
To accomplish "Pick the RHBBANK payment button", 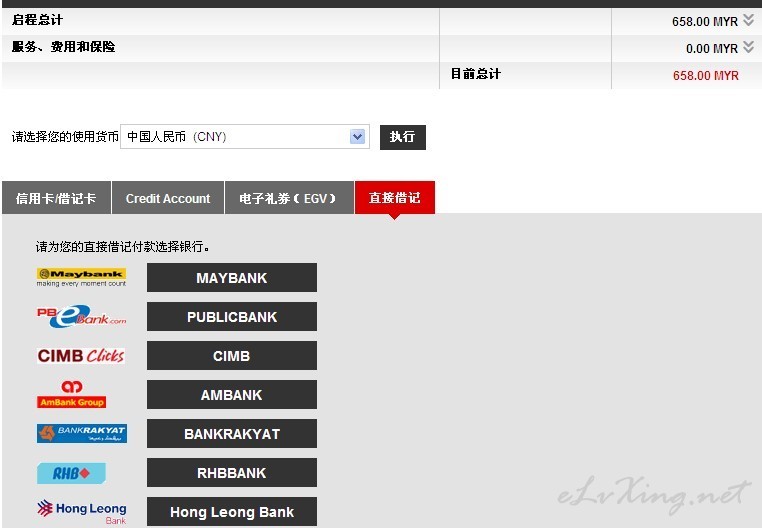I will 232,473.
